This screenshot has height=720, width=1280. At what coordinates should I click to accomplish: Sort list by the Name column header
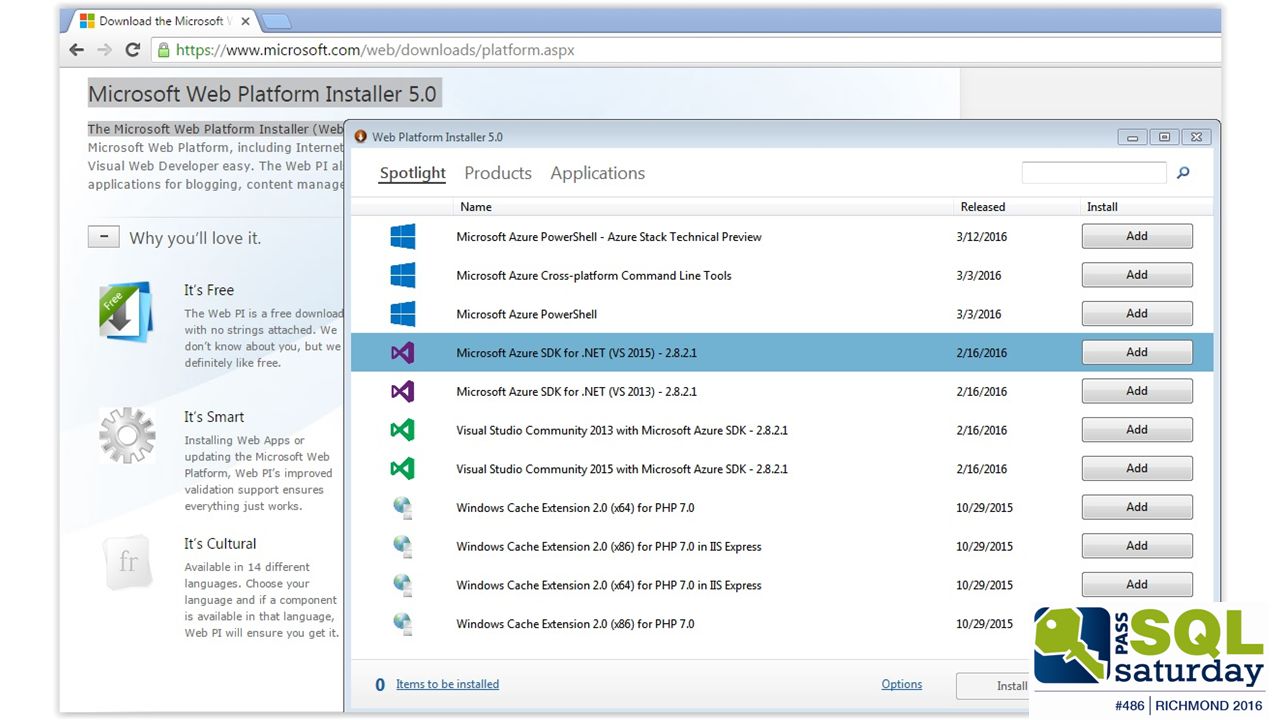tap(476, 207)
